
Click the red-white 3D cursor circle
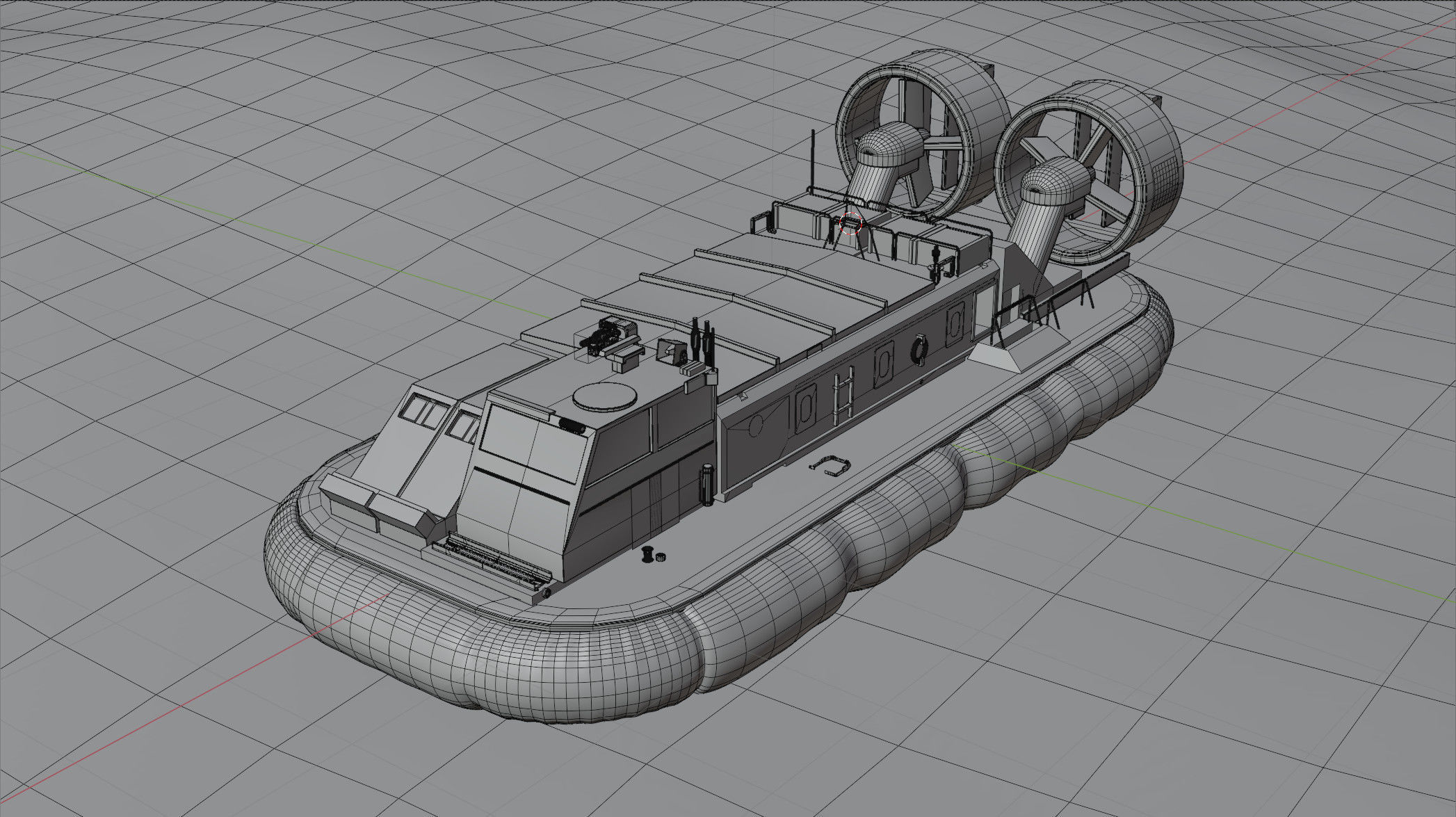(851, 223)
